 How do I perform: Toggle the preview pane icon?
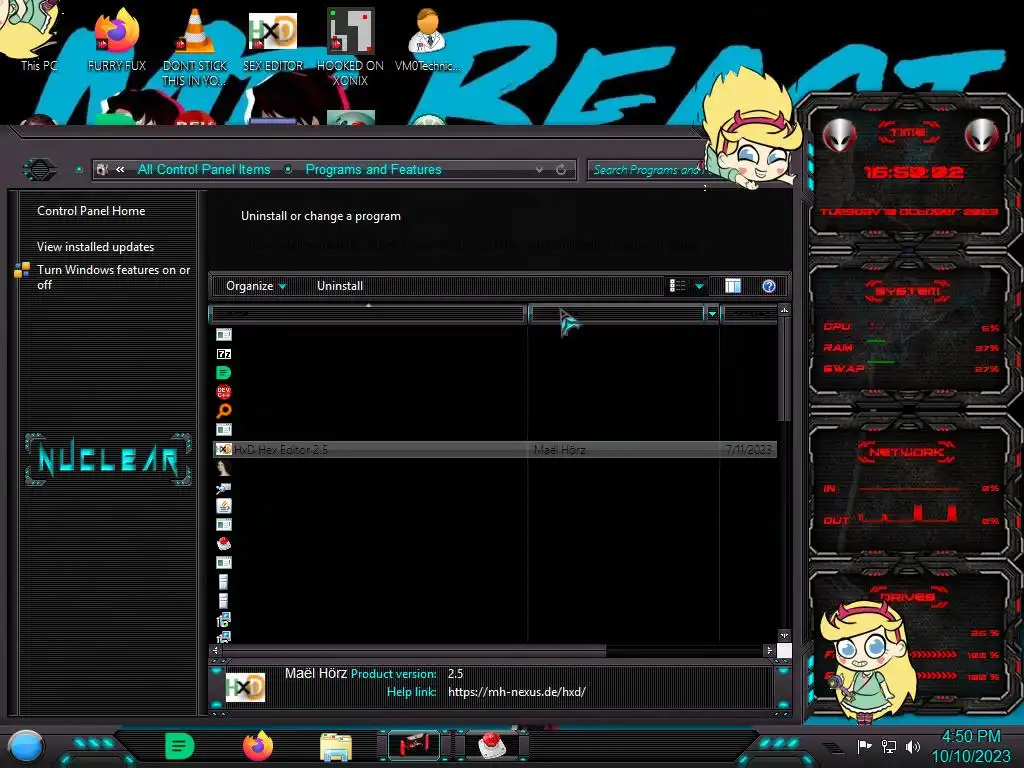point(733,286)
